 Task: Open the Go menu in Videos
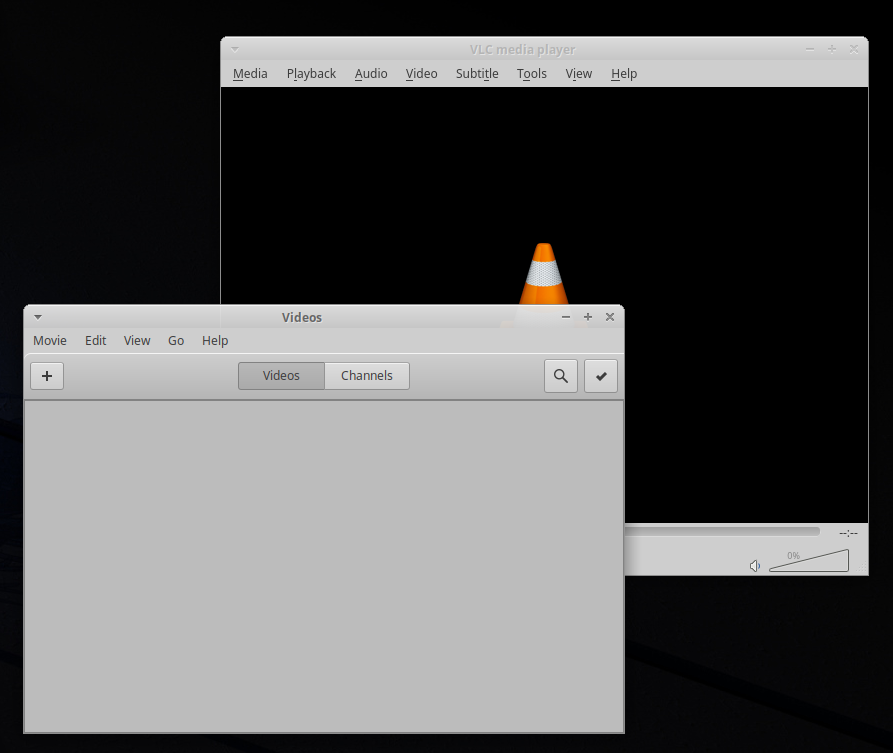coord(176,340)
